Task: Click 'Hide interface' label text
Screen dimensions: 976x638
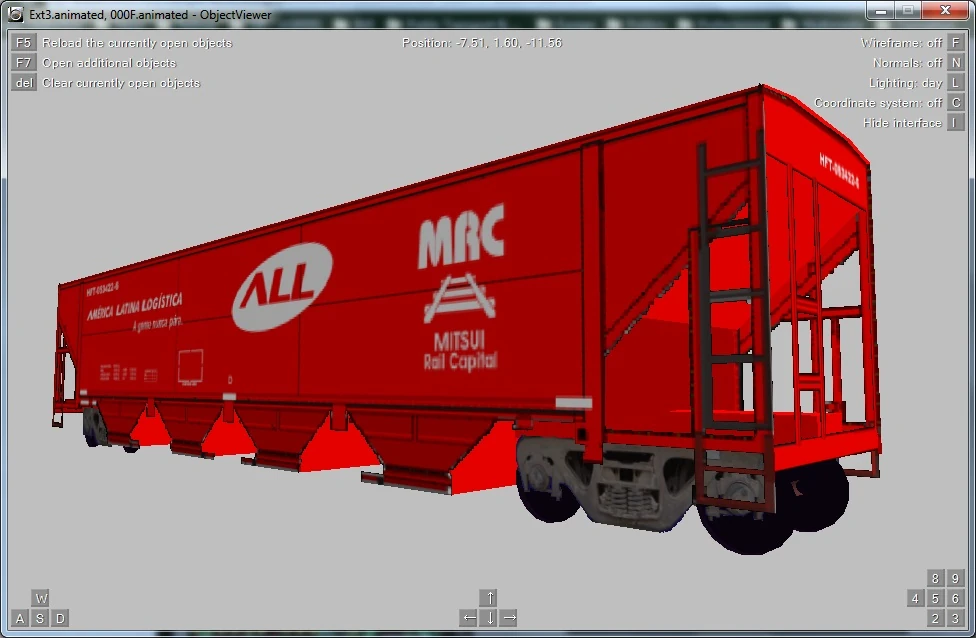Action: point(902,123)
